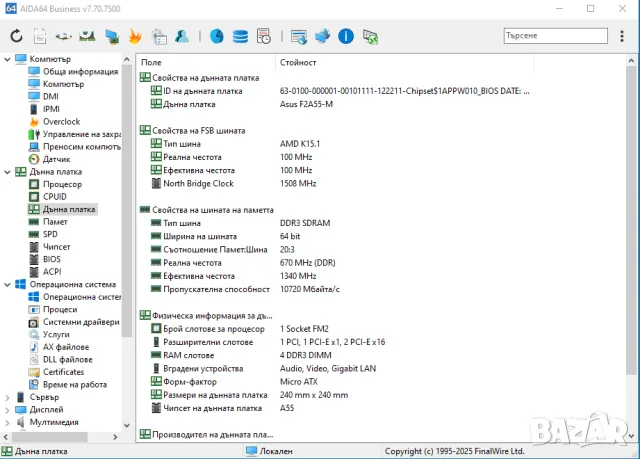640x459 pixels.
Task: Click the 240 mm x 240 mm value
Action: click(x=313, y=395)
